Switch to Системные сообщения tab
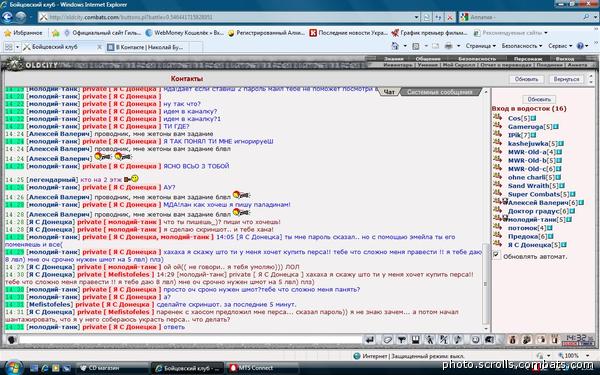Screen dimensions: 600x375 pyautogui.click(x=439, y=92)
